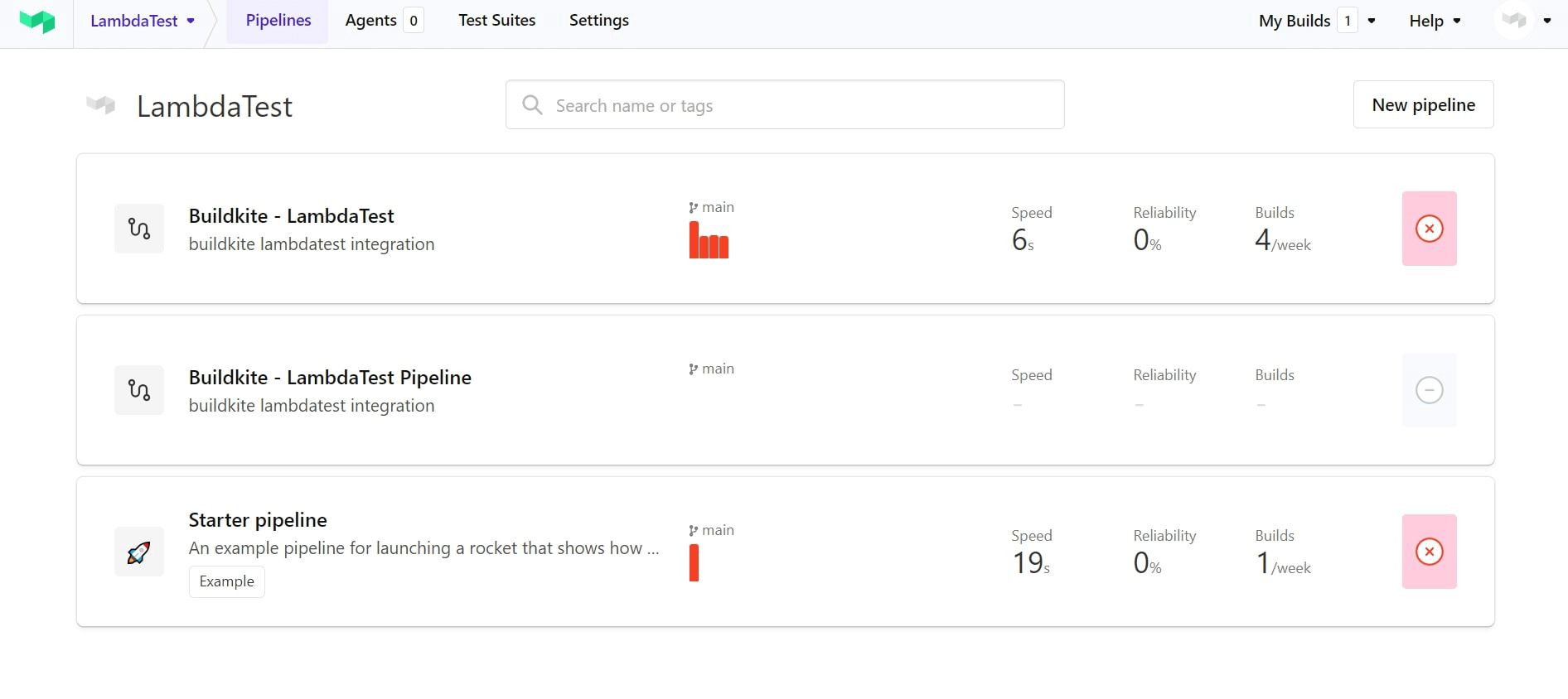Expand the My Builds dropdown
Viewport: 1568px width, 699px height.
pyautogui.click(x=1318, y=22)
